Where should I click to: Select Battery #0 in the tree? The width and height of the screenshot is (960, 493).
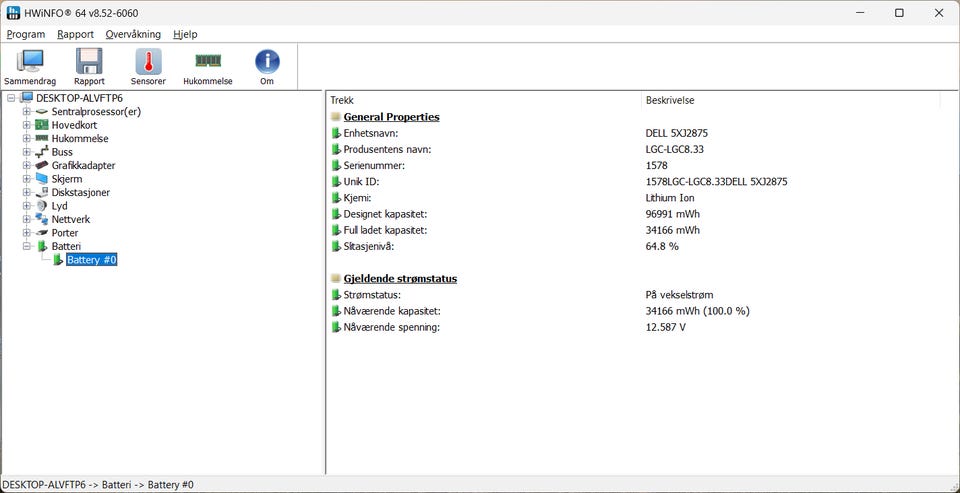coord(92,260)
